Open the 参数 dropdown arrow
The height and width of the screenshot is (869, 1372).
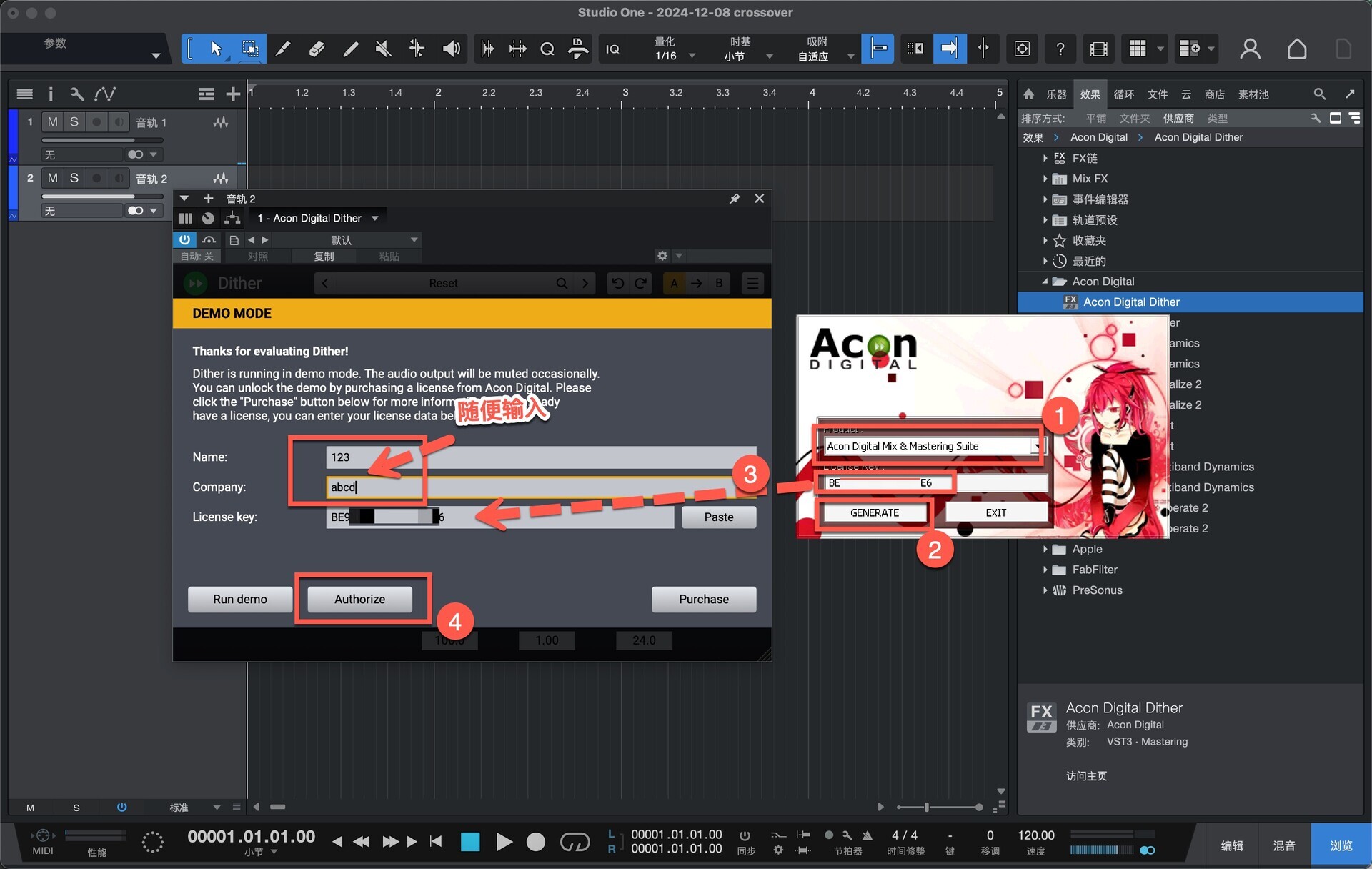click(156, 56)
